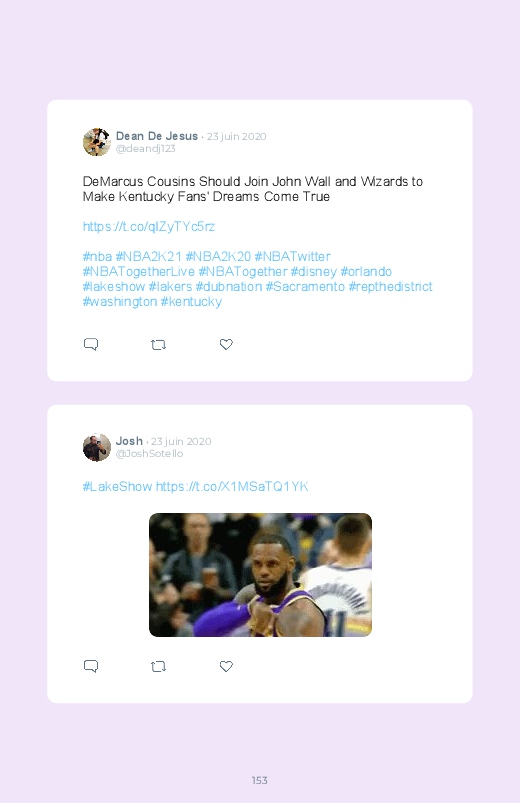Select the #NBATwitter hashtag
This screenshot has height=803, width=520.
[293, 257]
